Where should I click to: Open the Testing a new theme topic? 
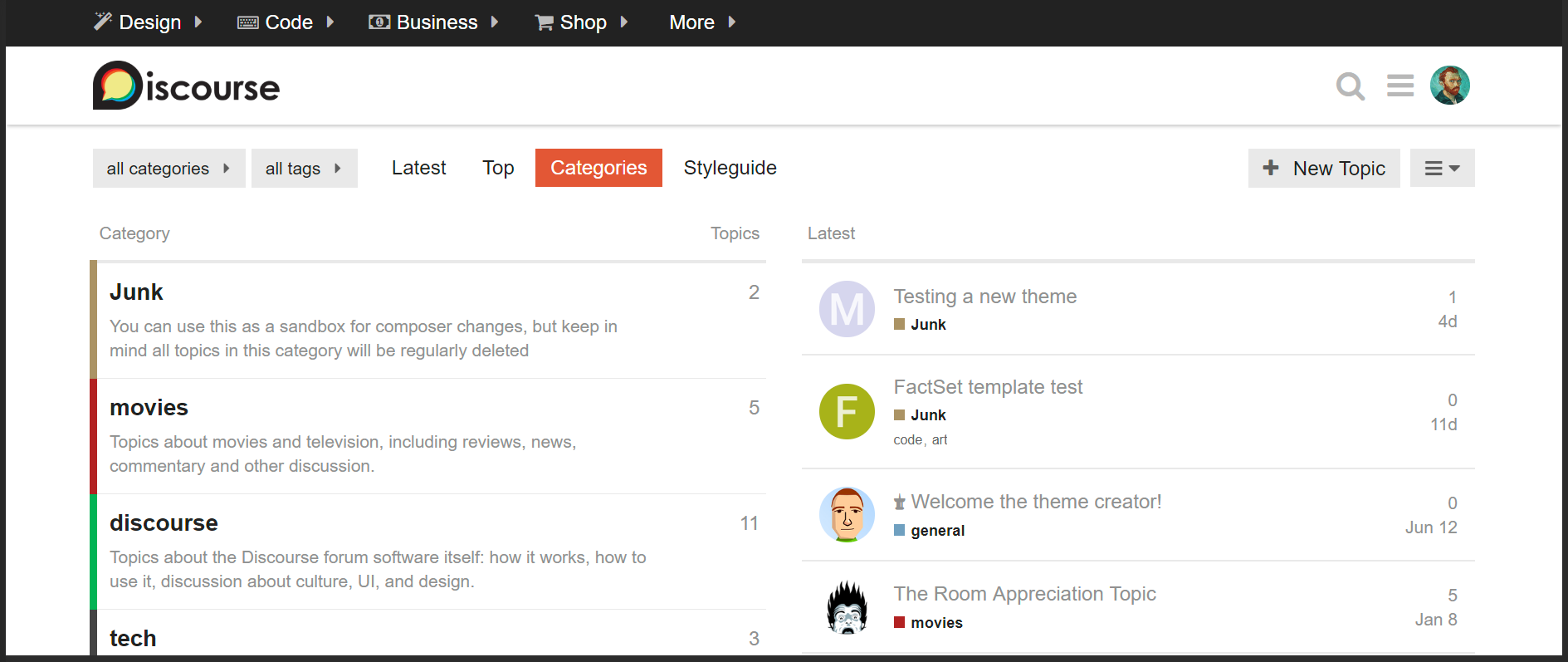984,297
